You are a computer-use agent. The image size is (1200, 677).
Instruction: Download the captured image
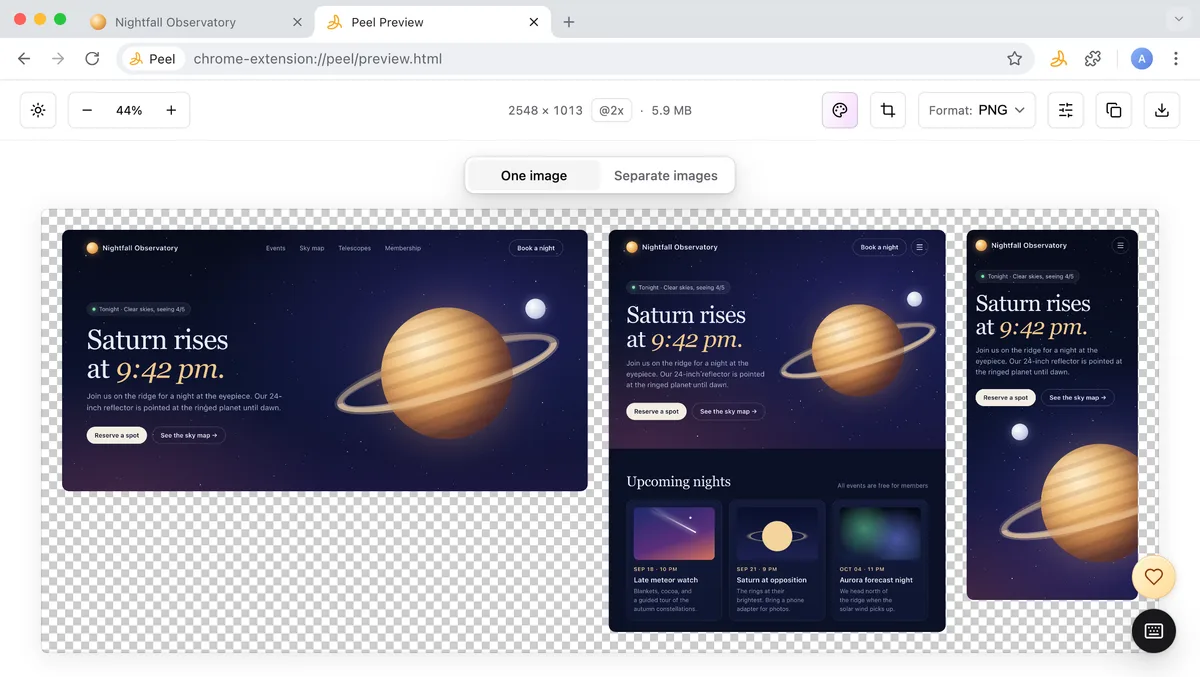[1162, 110]
